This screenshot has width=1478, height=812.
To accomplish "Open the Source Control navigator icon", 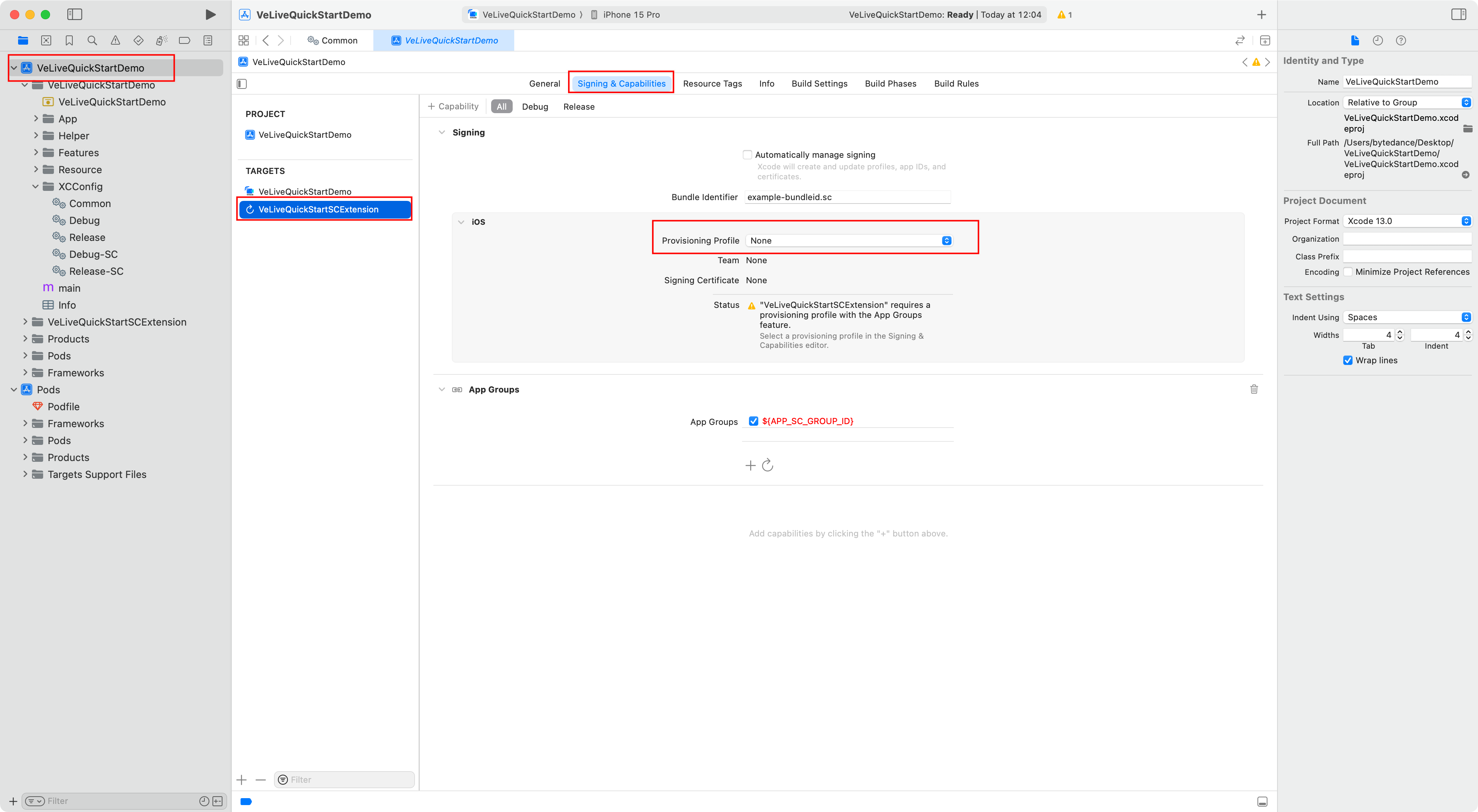I will (x=46, y=40).
